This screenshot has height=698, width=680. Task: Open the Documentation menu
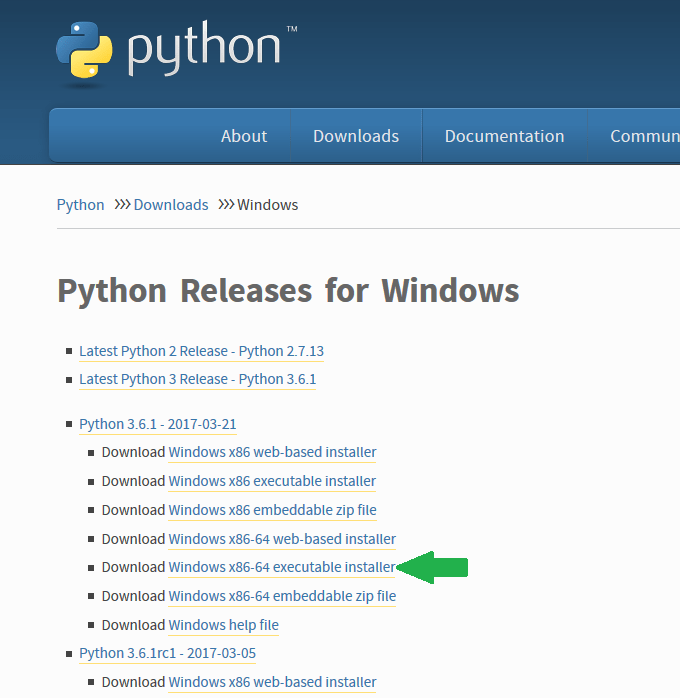point(504,136)
